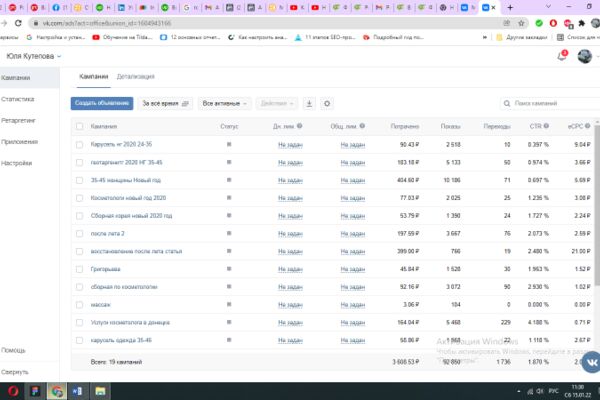Check the карусель одежда 35-45 row

pos(79,340)
